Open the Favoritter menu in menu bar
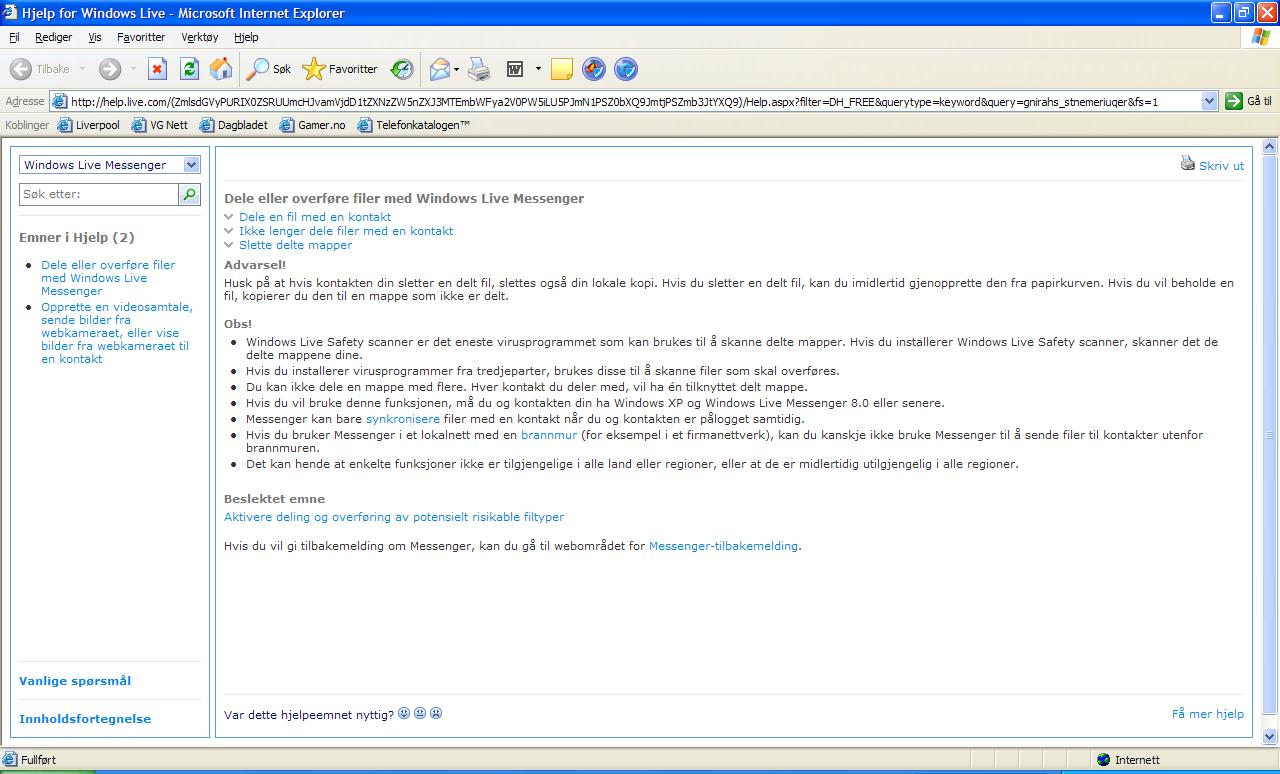The width and height of the screenshot is (1280, 774). point(141,37)
